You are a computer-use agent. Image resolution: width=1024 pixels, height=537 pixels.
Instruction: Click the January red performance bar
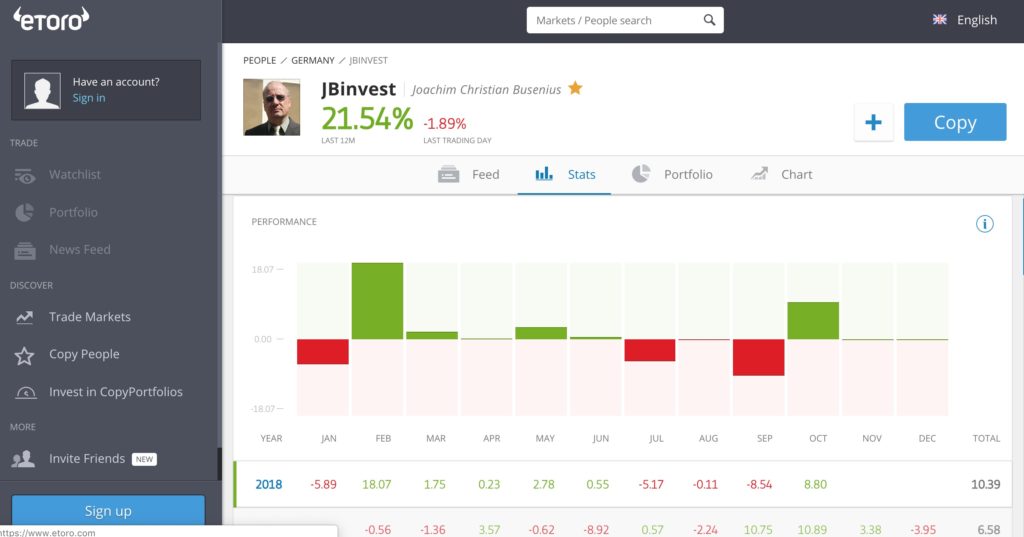tap(323, 351)
